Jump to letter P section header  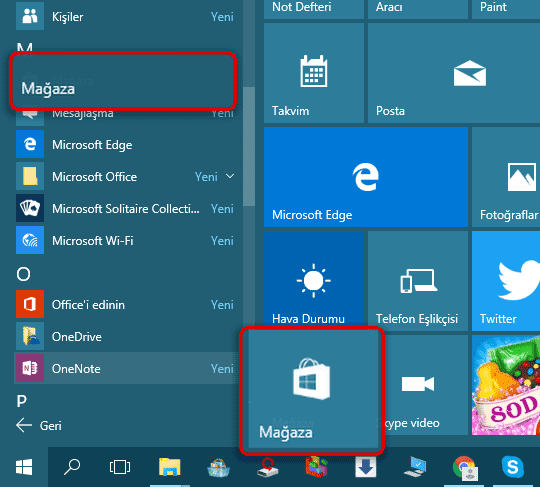[x=22, y=401]
